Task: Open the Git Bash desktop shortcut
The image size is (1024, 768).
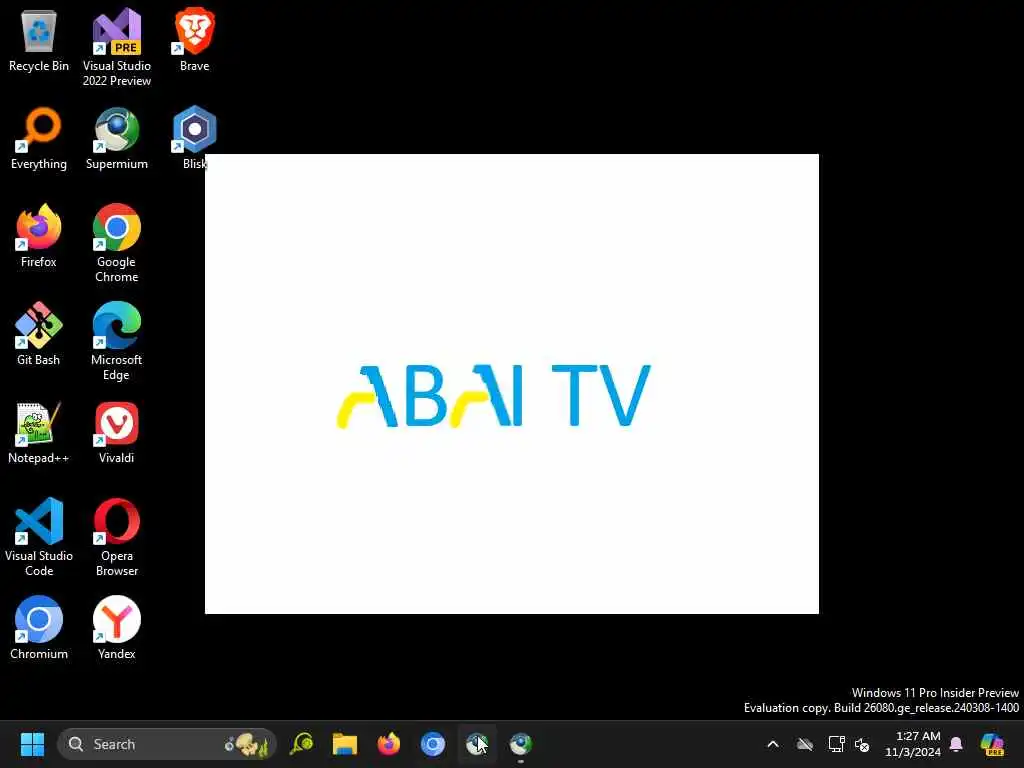Action: tap(39, 334)
